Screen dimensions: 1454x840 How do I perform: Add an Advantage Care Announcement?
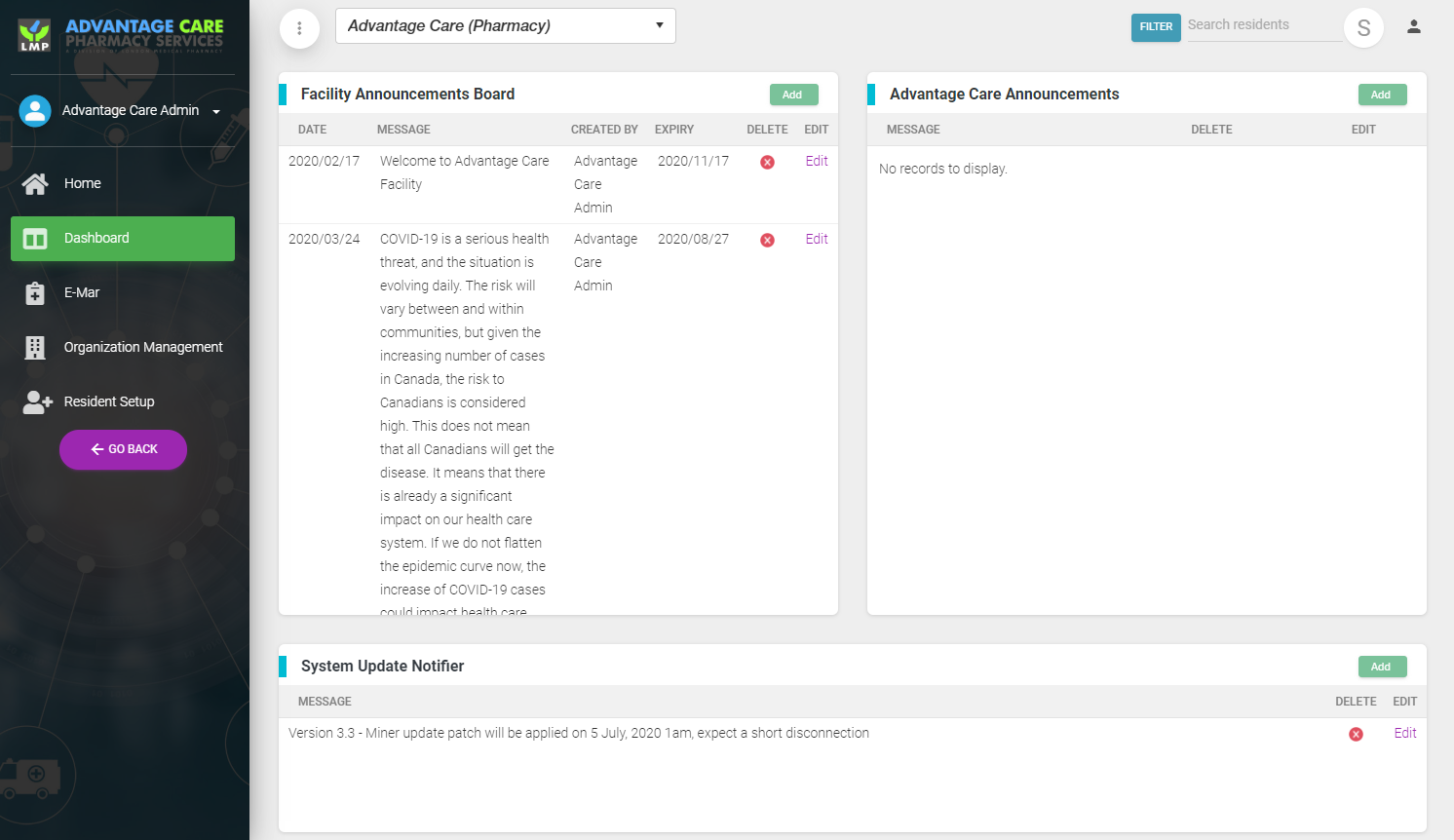[1382, 95]
